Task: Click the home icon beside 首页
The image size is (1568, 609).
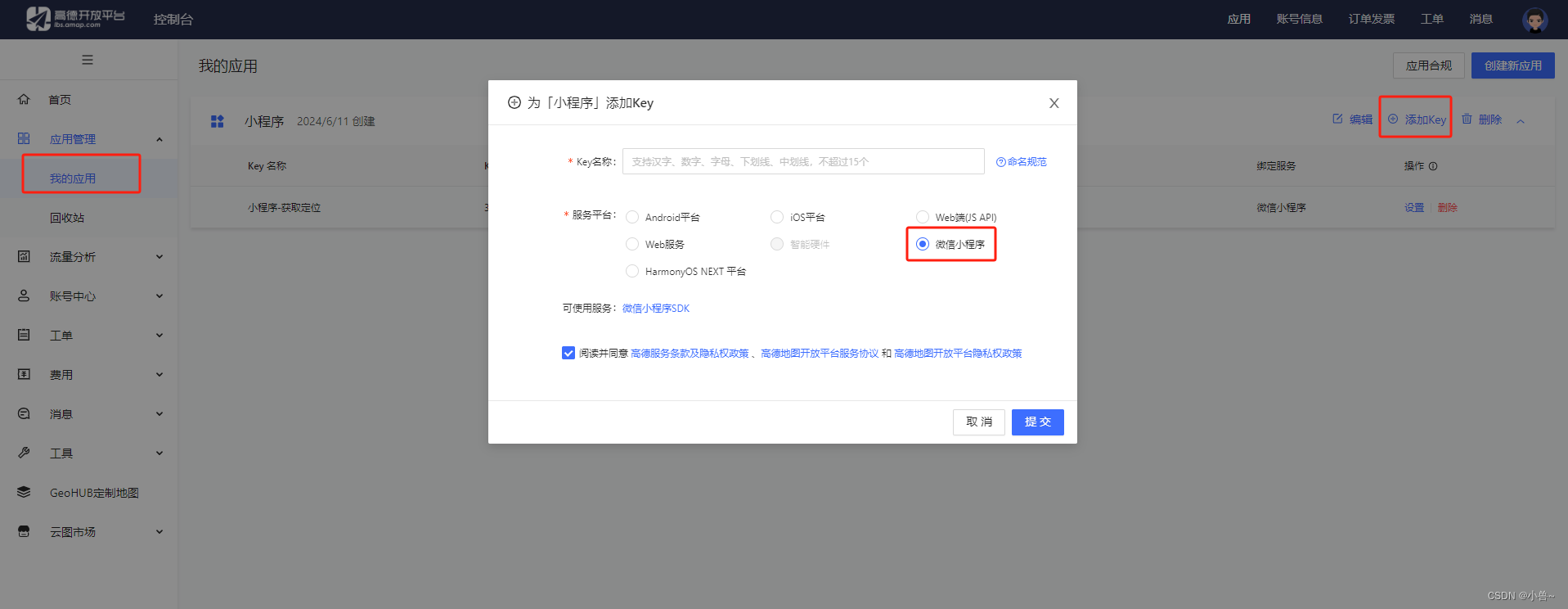Action: point(24,99)
